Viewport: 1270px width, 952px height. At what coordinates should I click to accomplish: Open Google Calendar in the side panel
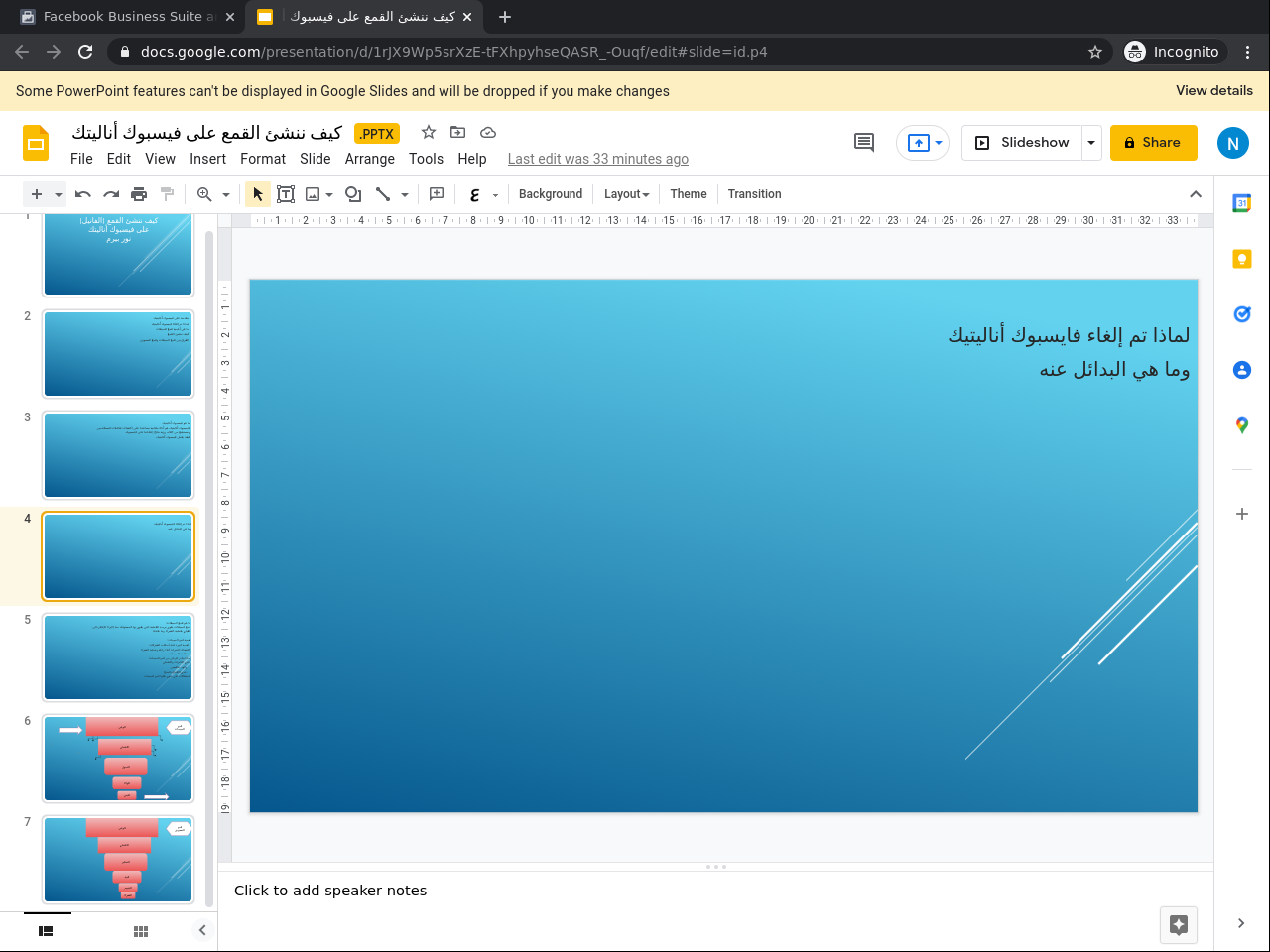(1242, 203)
